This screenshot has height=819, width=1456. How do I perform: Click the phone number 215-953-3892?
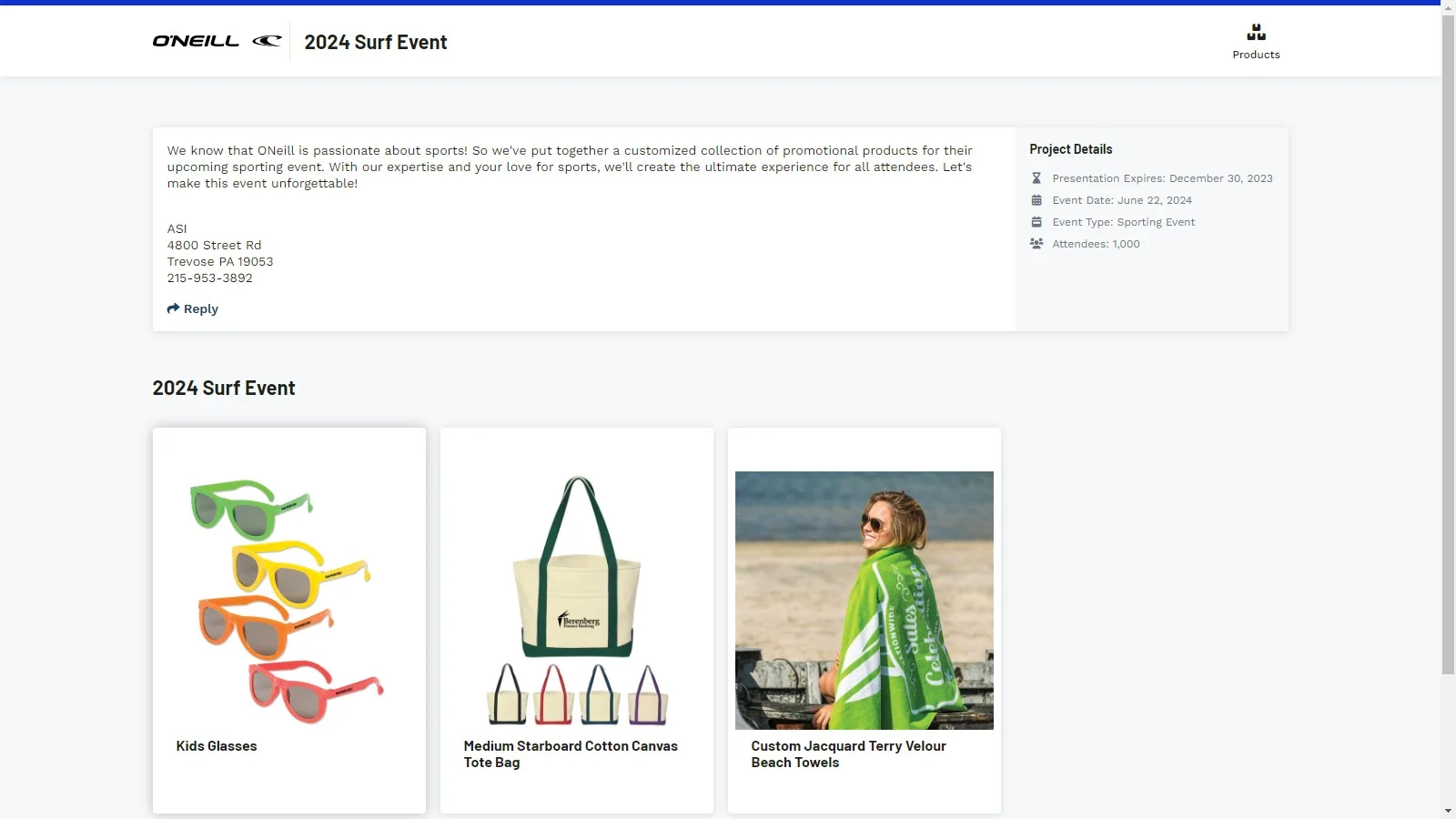coord(210,278)
